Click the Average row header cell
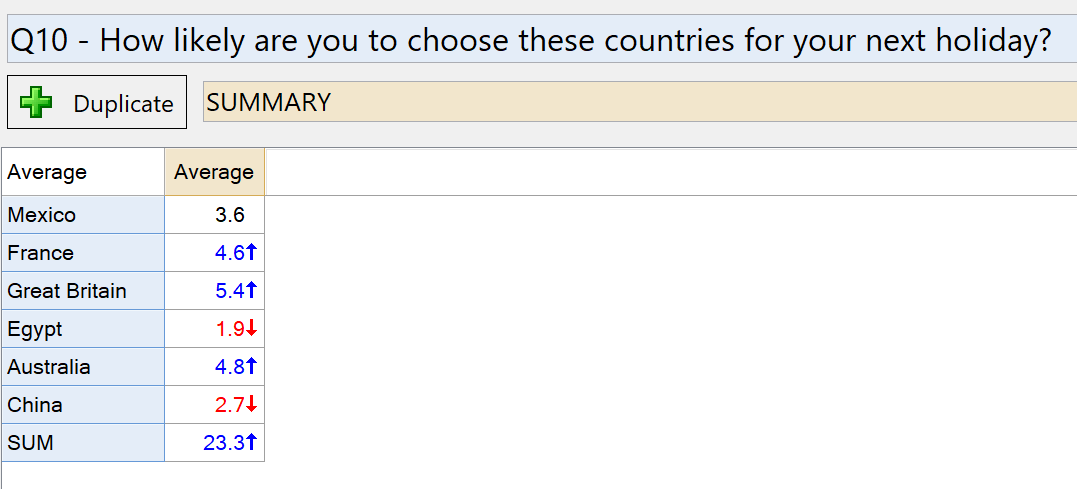 pyautogui.click(x=83, y=172)
